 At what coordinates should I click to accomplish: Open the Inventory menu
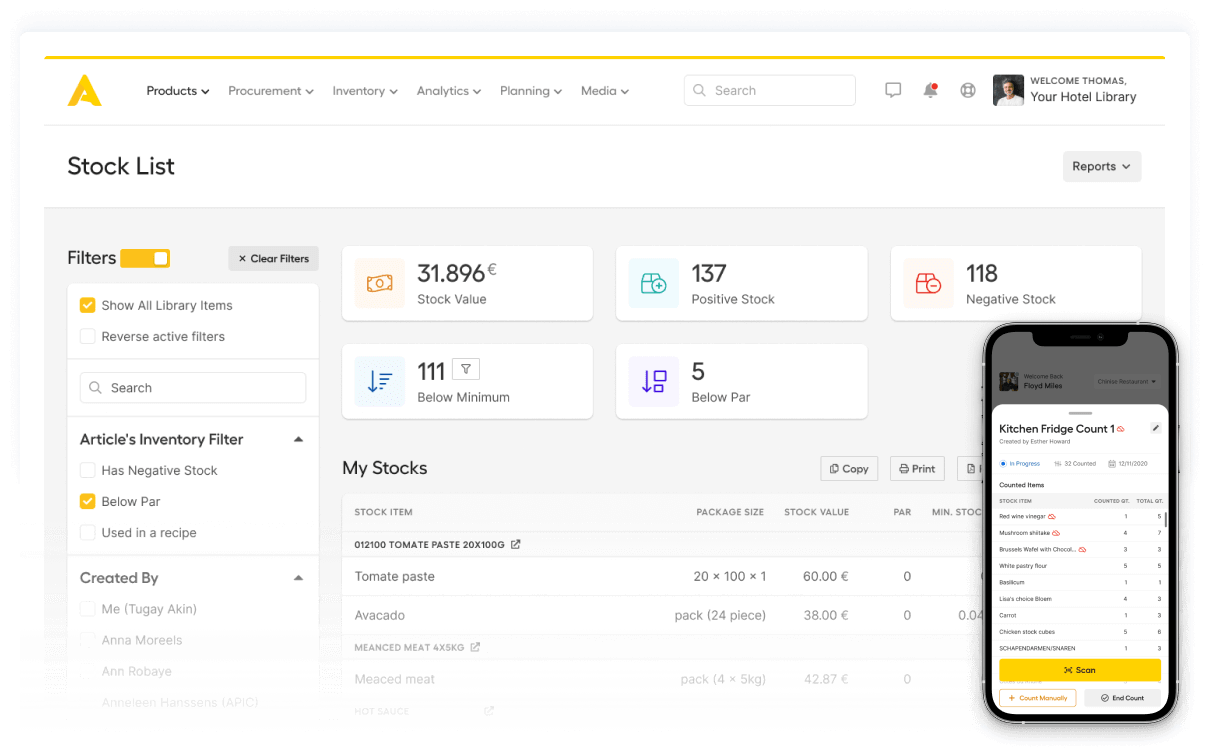(x=364, y=90)
